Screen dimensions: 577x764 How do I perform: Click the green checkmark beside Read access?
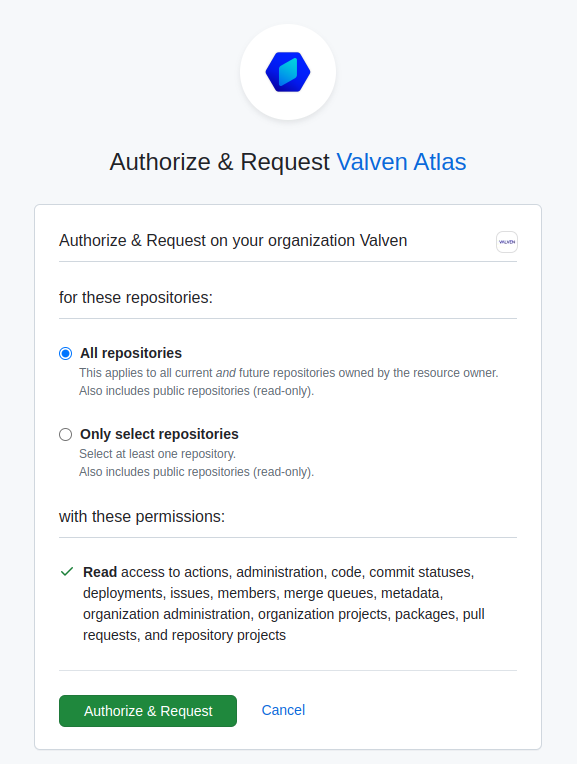pyautogui.click(x=67, y=572)
